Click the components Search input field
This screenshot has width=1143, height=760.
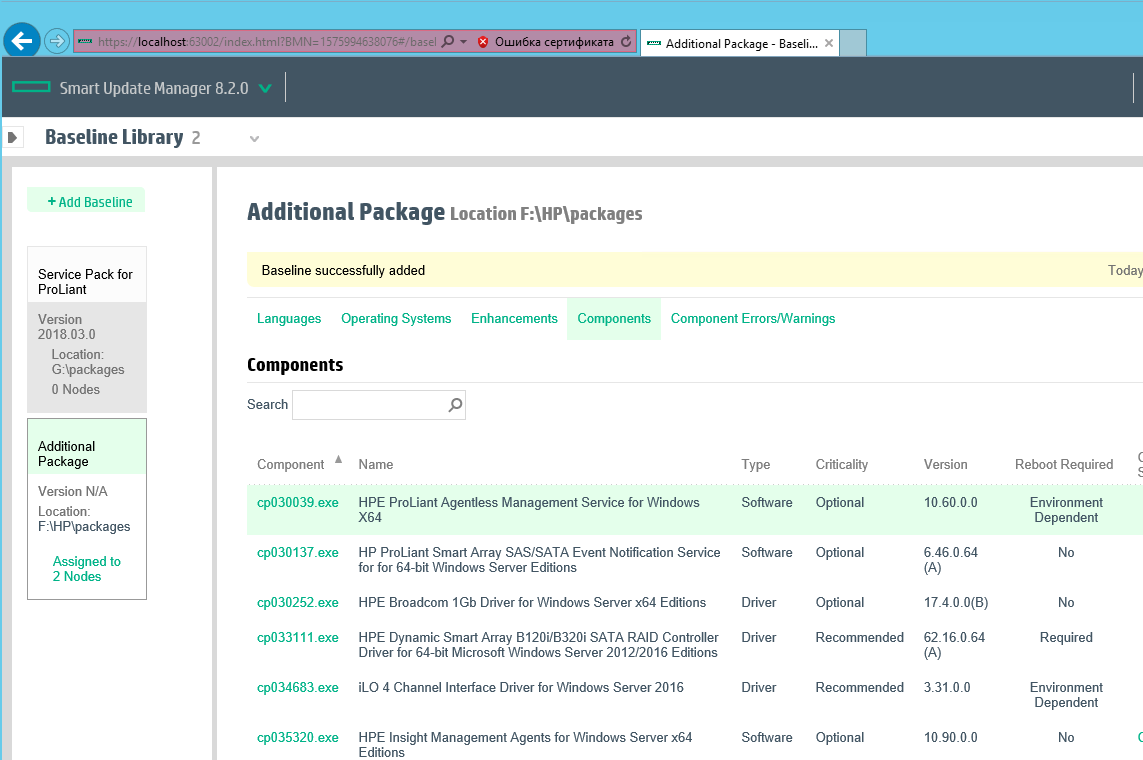(x=368, y=405)
